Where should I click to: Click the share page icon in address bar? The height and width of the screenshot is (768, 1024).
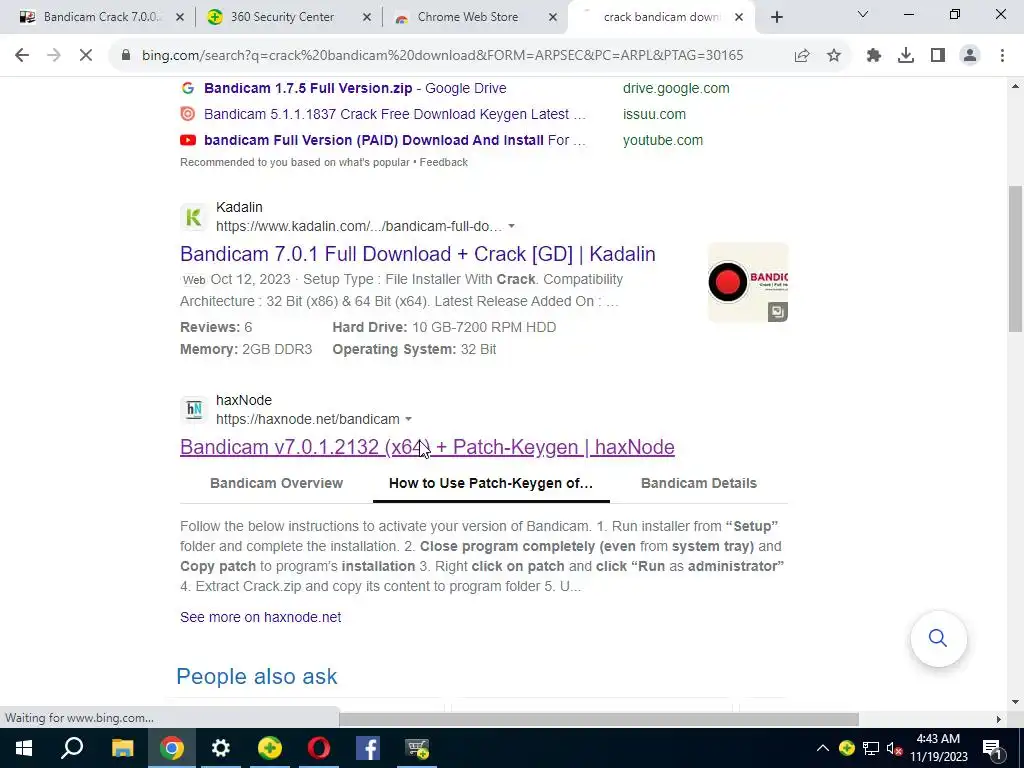pyautogui.click(x=801, y=56)
